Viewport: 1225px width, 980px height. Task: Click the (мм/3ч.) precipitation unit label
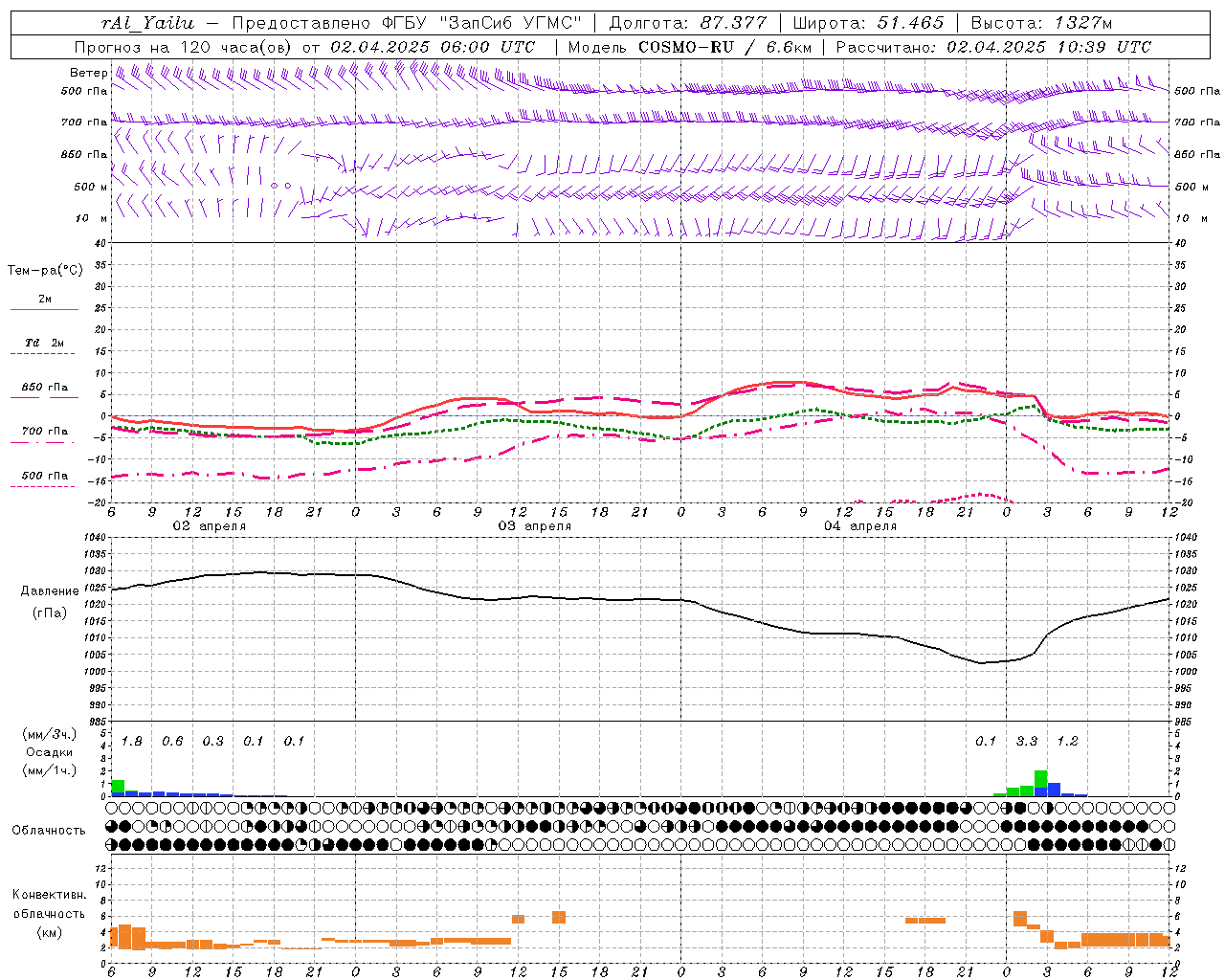tap(49, 734)
